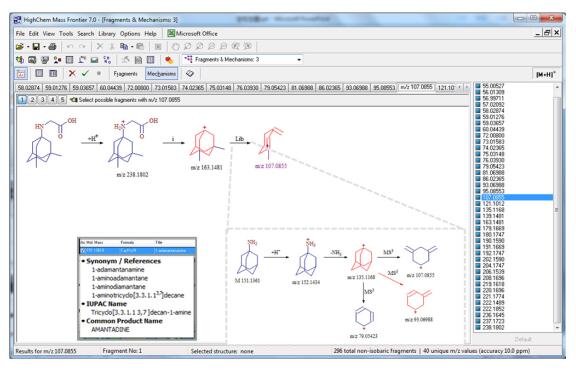Toggle the Fragments view button
This screenshot has height=370, width=576.
(125, 74)
